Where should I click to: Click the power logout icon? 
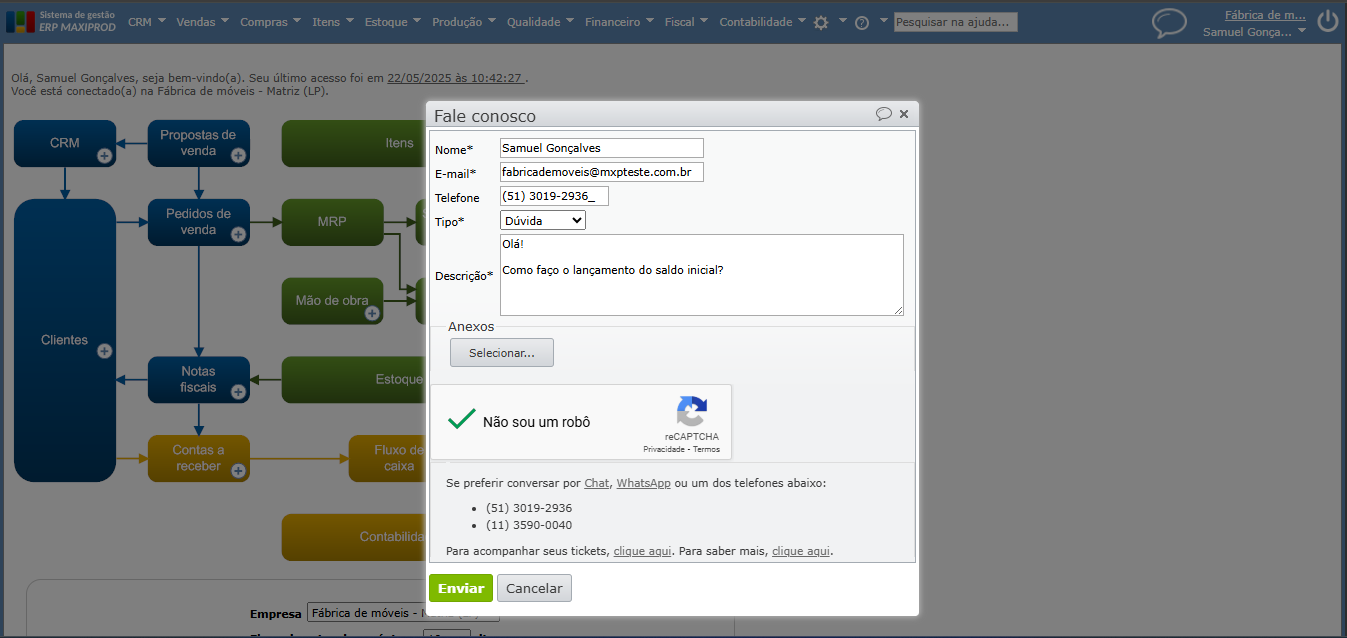point(1328,21)
